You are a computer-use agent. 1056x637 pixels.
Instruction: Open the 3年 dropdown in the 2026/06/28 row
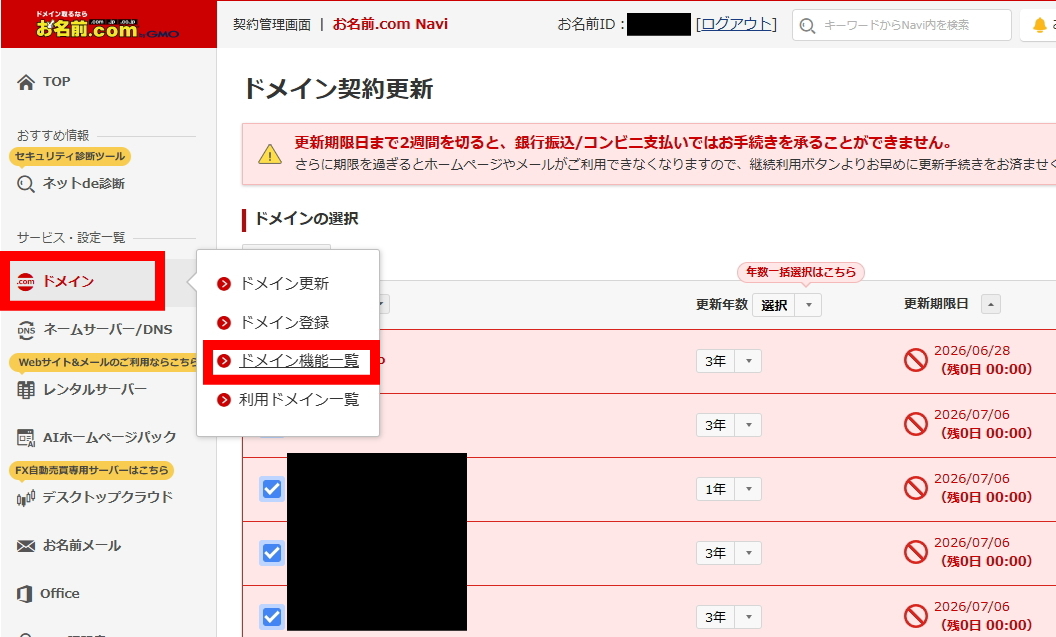coord(729,361)
